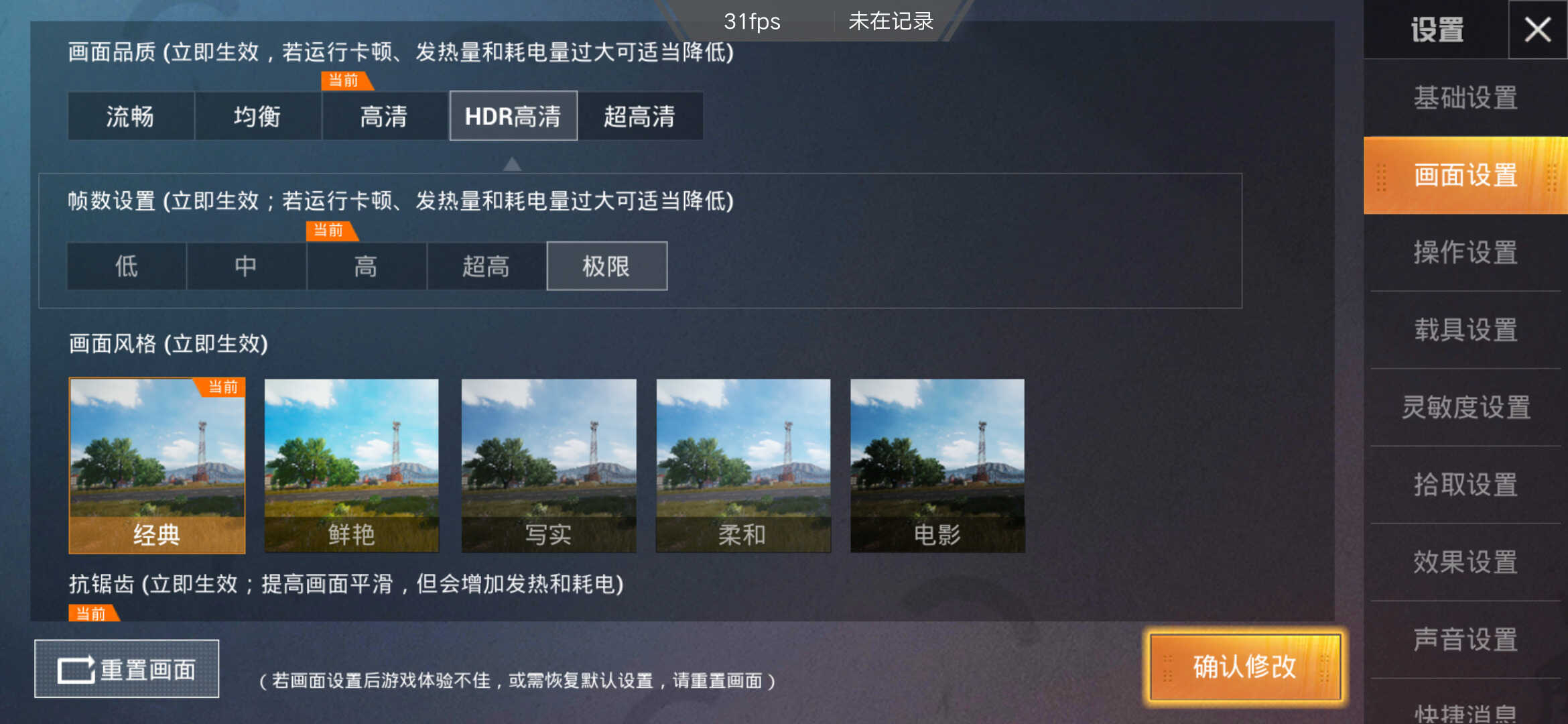Open 灵敏度设置 in sidebar
The height and width of the screenshot is (724, 1568).
pos(1465,408)
